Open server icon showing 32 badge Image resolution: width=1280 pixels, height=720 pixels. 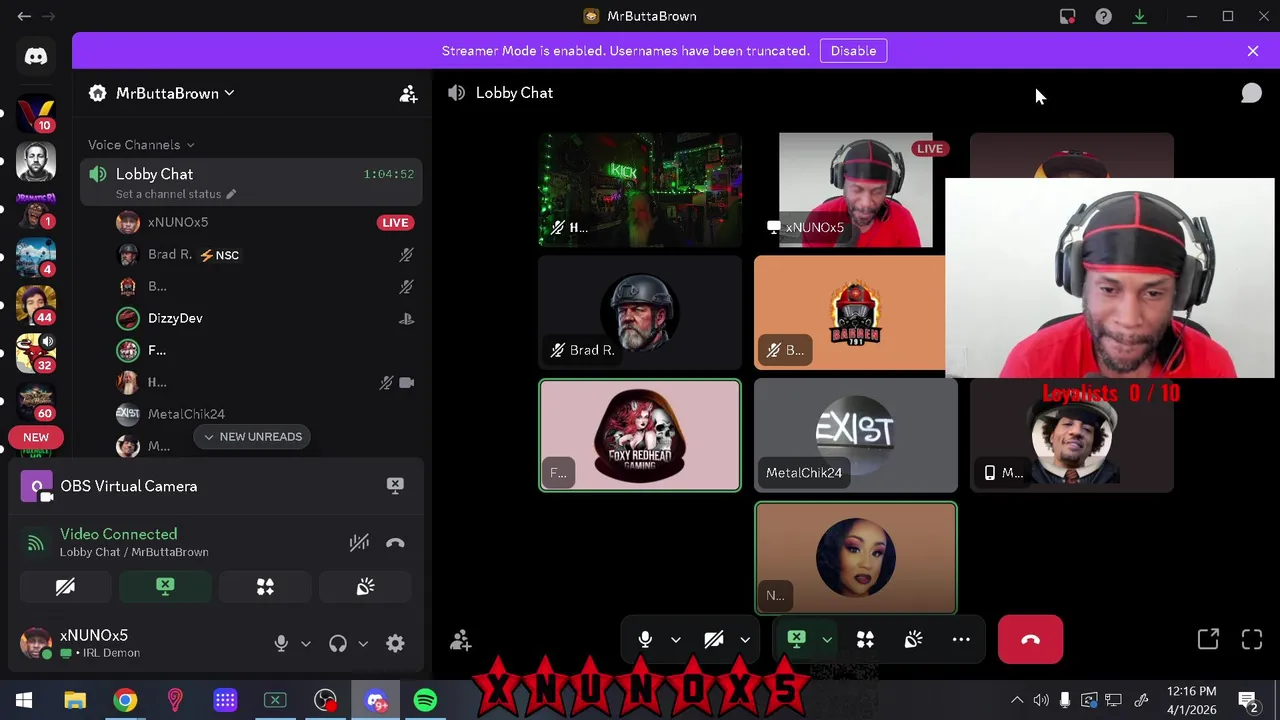coord(36,353)
